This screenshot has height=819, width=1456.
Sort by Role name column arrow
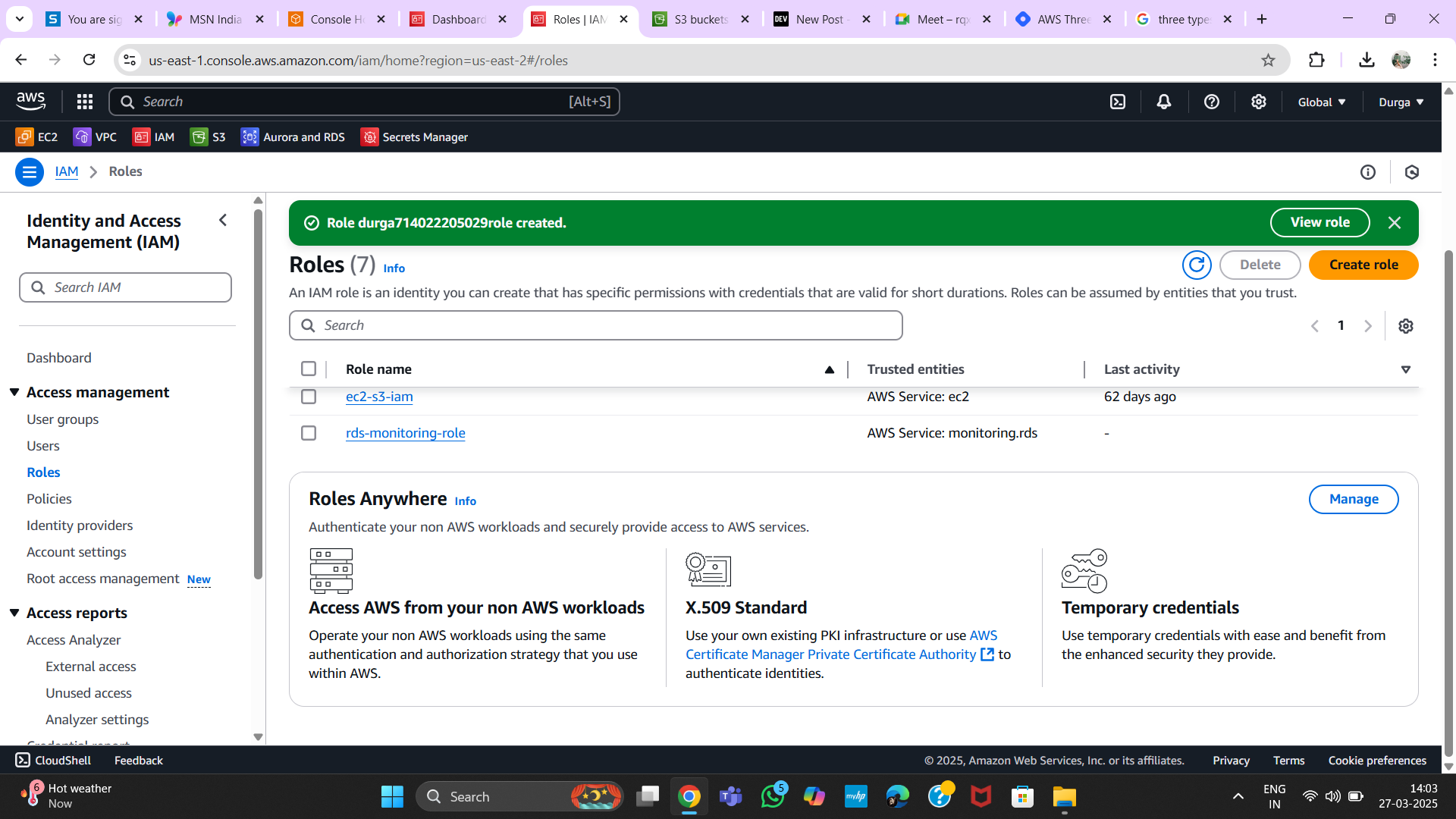pos(830,370)
